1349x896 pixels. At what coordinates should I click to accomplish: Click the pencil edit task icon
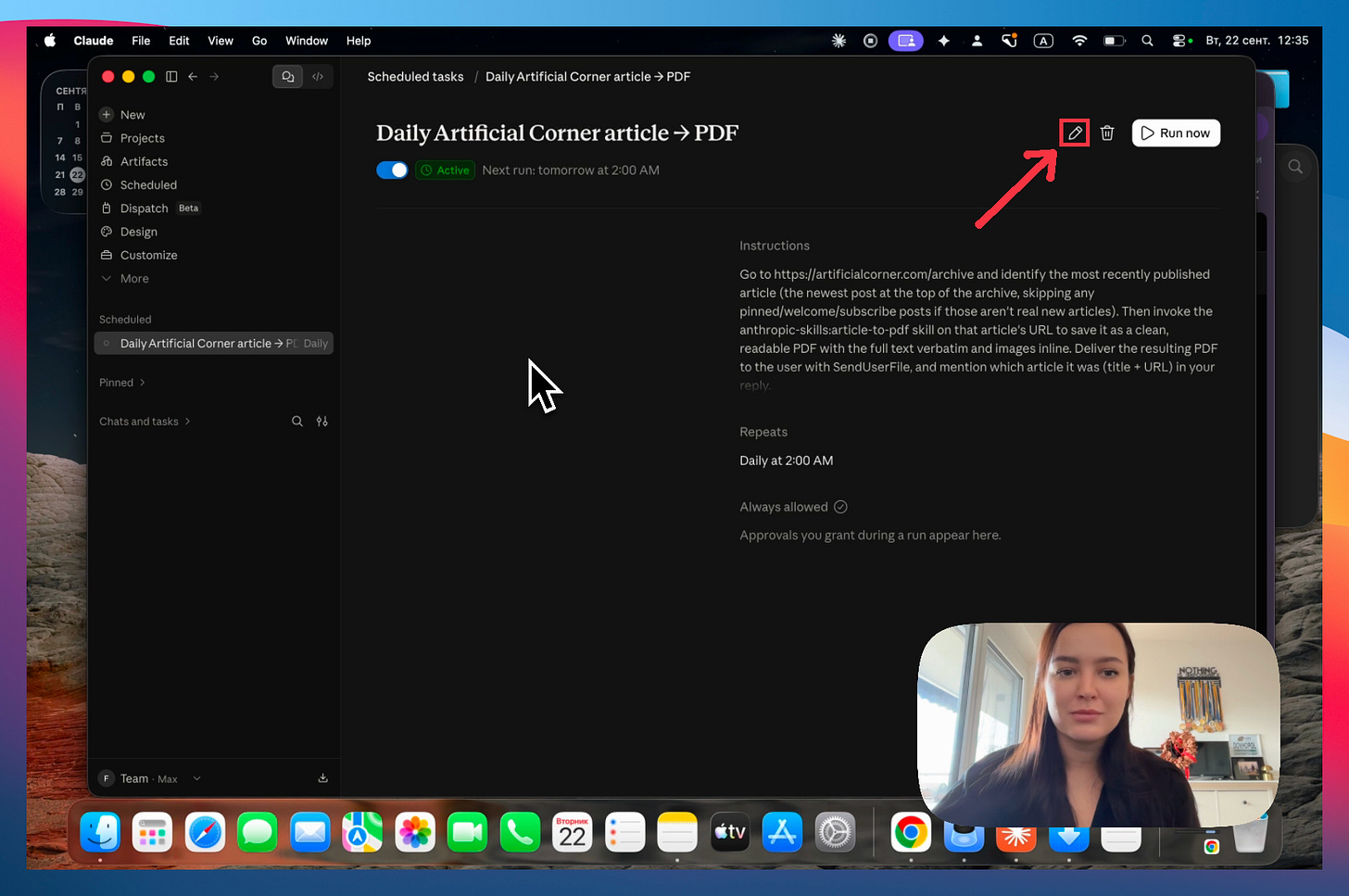click(1075, 133)
